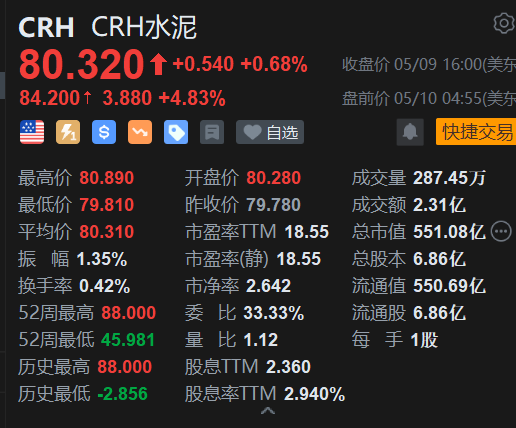
Task: Click the 市盈率TTM 18.55 value
Action: [307, 232]
